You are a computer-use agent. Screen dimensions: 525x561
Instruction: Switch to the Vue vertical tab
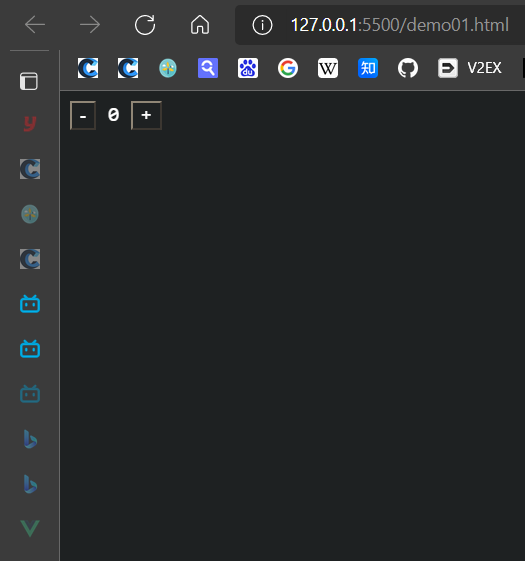click(30, 528)
